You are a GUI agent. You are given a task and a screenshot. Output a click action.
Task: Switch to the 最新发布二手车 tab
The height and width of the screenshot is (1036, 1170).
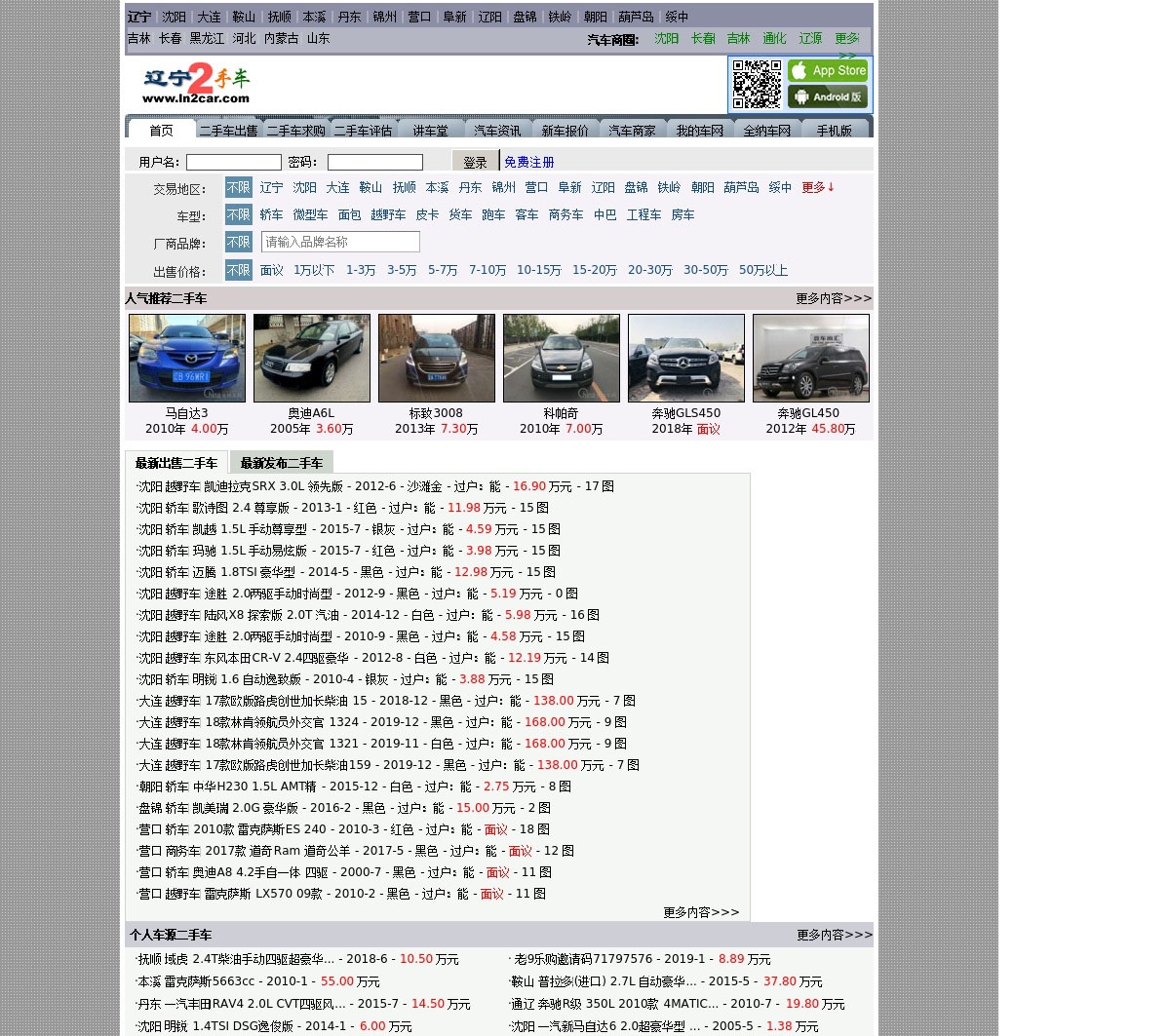[281, 463]
